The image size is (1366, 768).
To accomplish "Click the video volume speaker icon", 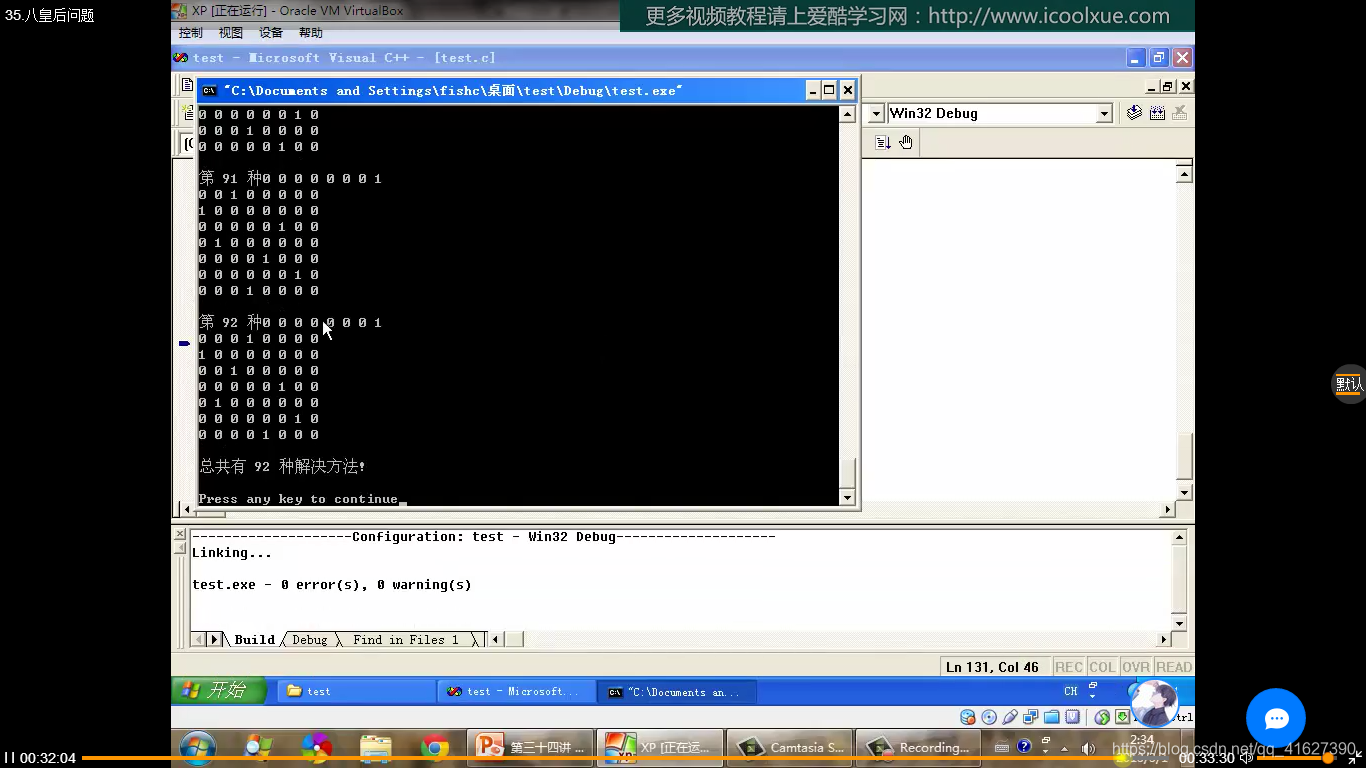I will click(1247, 758).
